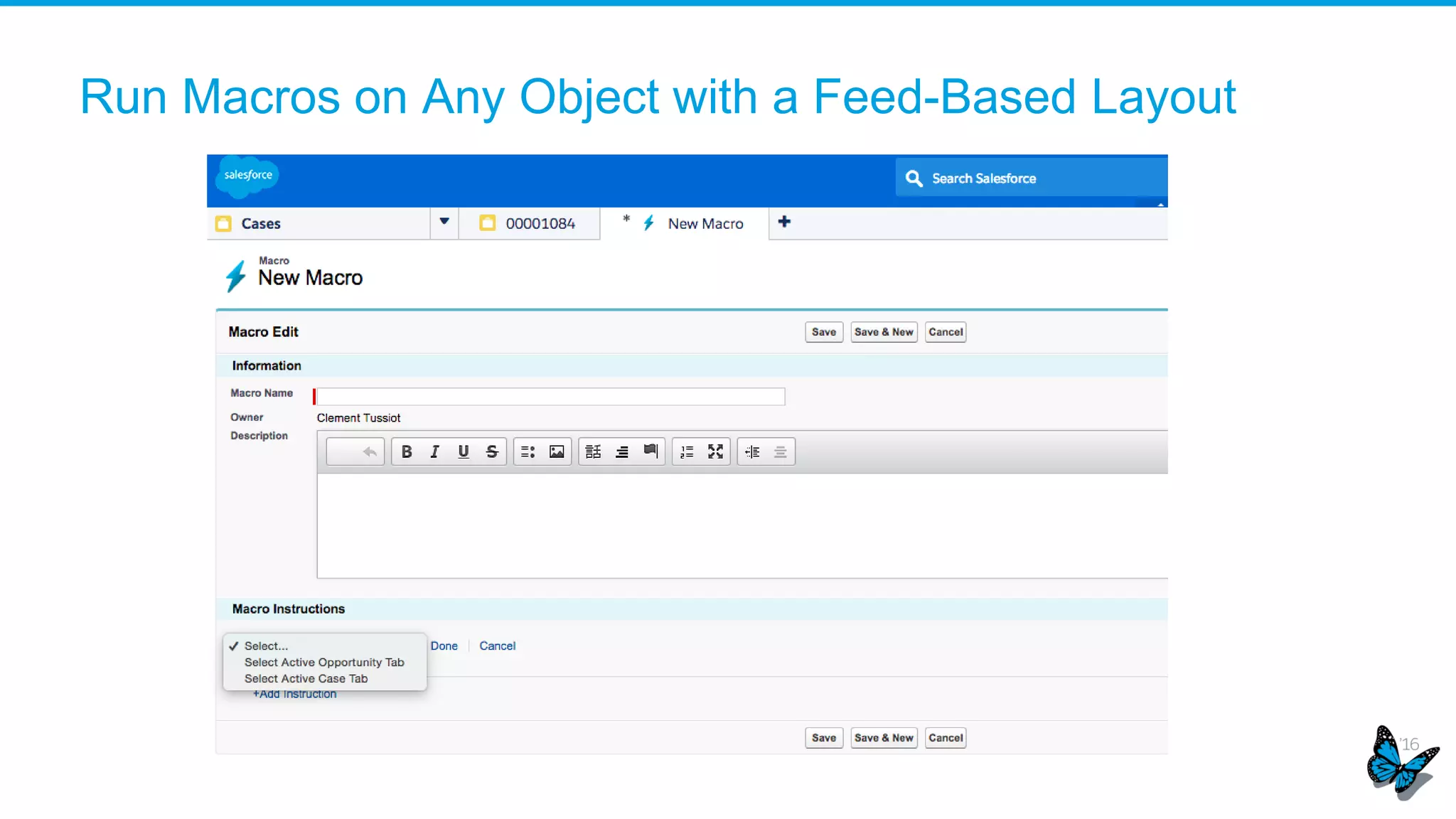Click the insert image icon
This screenshot has width=1456, height=819.
pyautogui.click(x=557, y=451)
